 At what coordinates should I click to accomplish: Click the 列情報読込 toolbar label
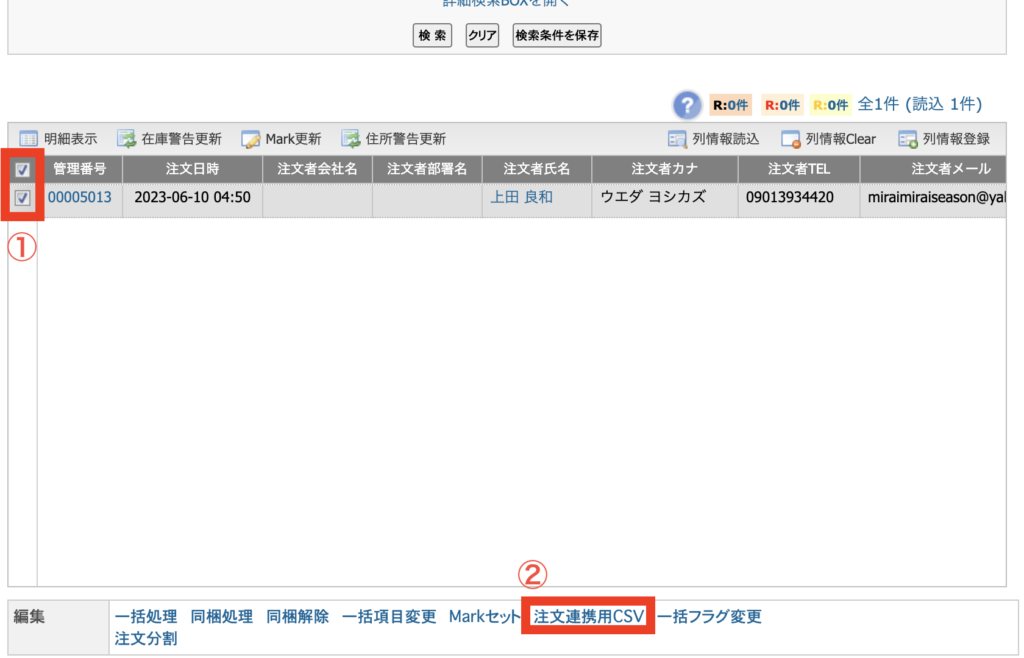tap(726, 139)
